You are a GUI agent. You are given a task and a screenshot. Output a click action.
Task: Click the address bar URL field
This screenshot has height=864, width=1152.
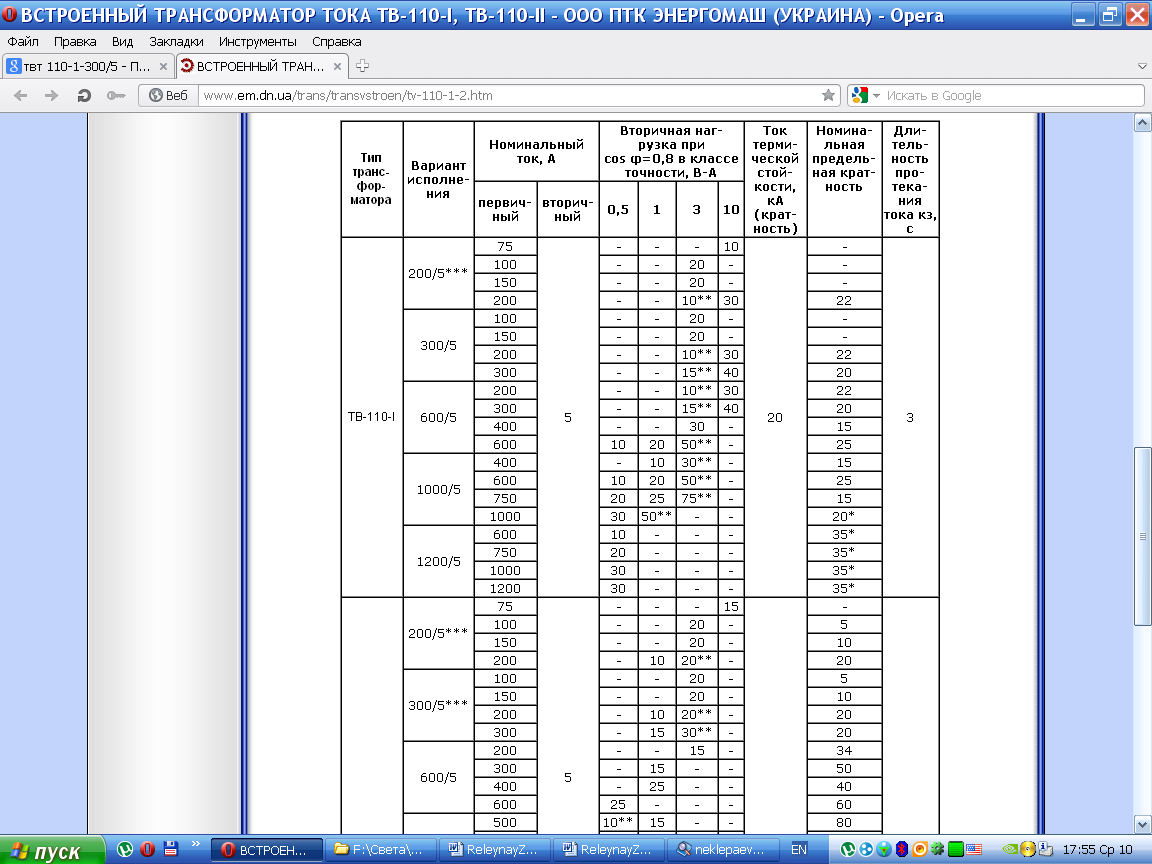click(511, 96)
